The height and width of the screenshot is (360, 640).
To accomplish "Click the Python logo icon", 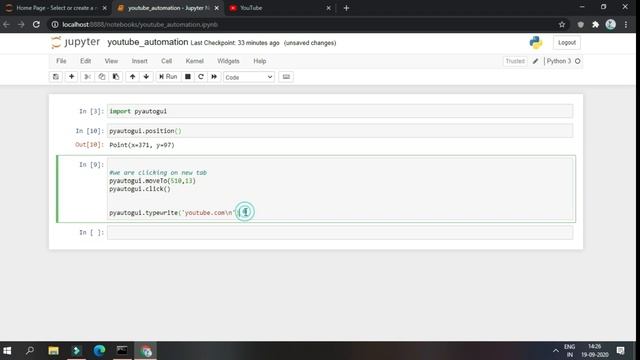I will [x=536, y=42].
